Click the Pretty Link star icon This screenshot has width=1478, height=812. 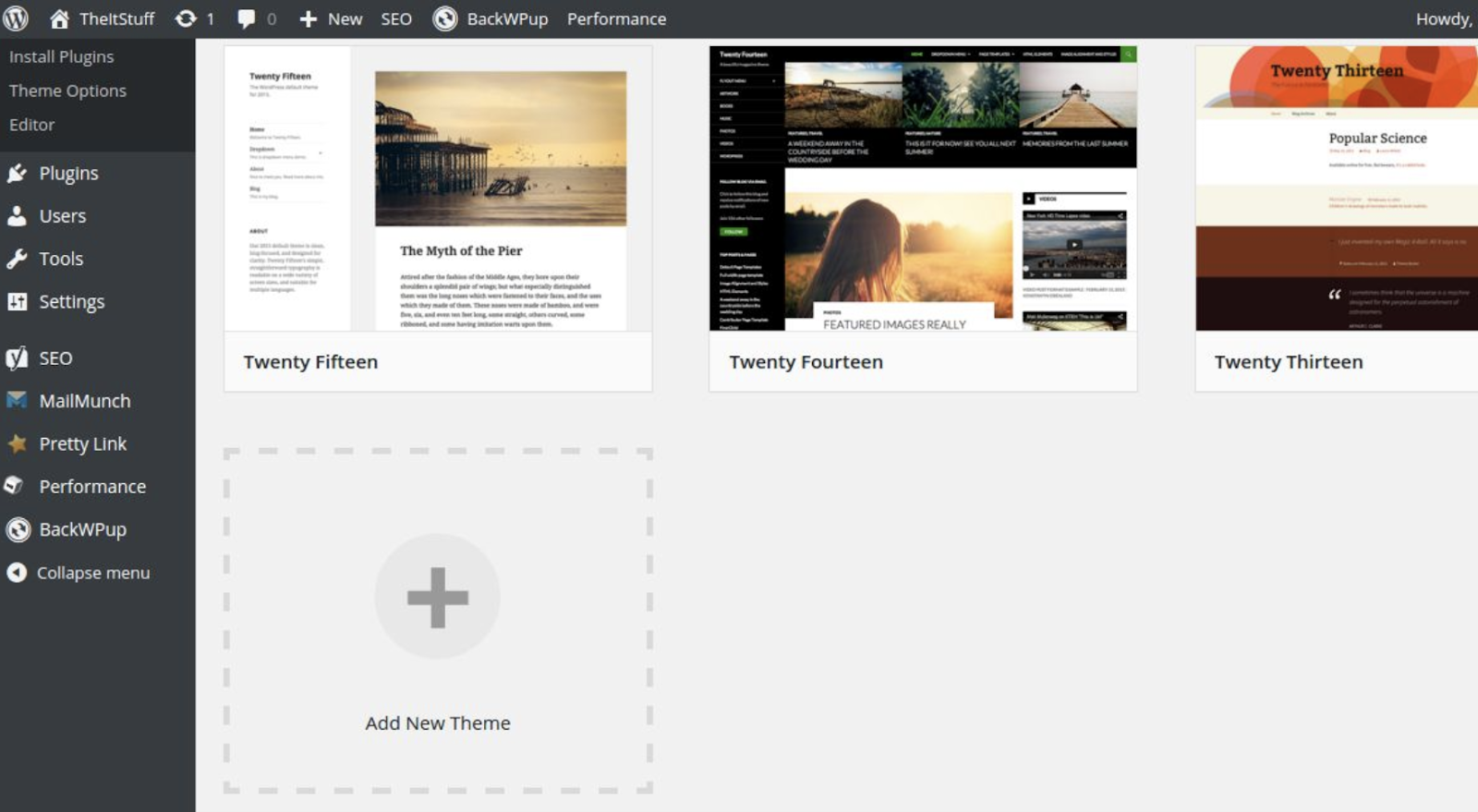pyautogui.click(x=17, y=443)
